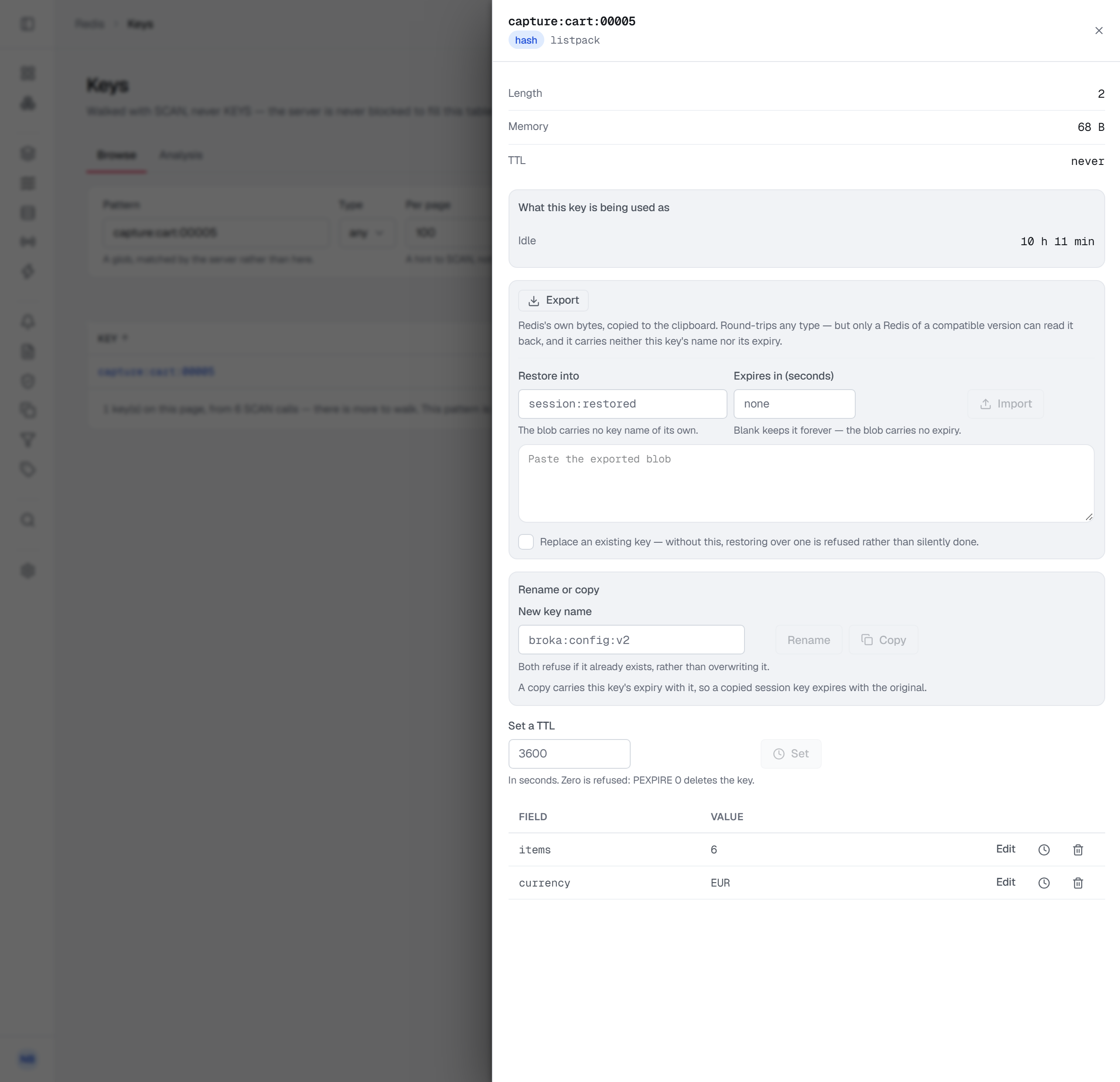The height and width of the screenshot is (1082, 1120).
Task: Click the copy-stack icon in sidebar
Action: click(x=27, y=411)
